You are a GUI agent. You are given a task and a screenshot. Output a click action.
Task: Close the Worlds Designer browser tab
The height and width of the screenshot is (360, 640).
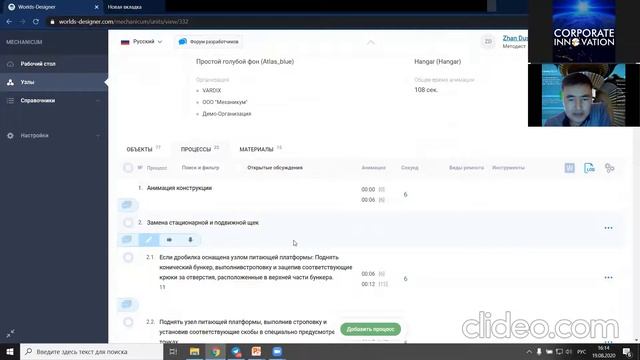pyautogui.click(x=97, y=7)
